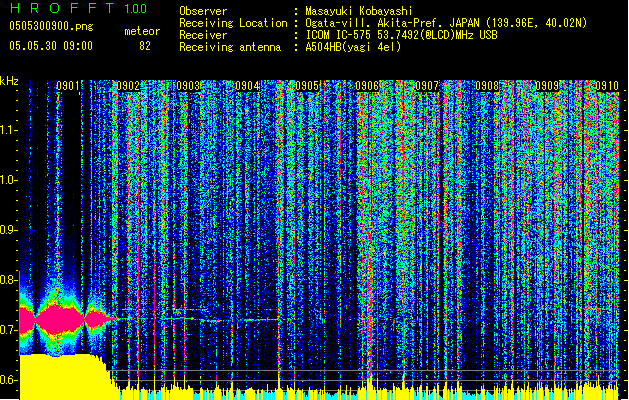
Task: Click the 0903 time marker
Action: point(188,86)
